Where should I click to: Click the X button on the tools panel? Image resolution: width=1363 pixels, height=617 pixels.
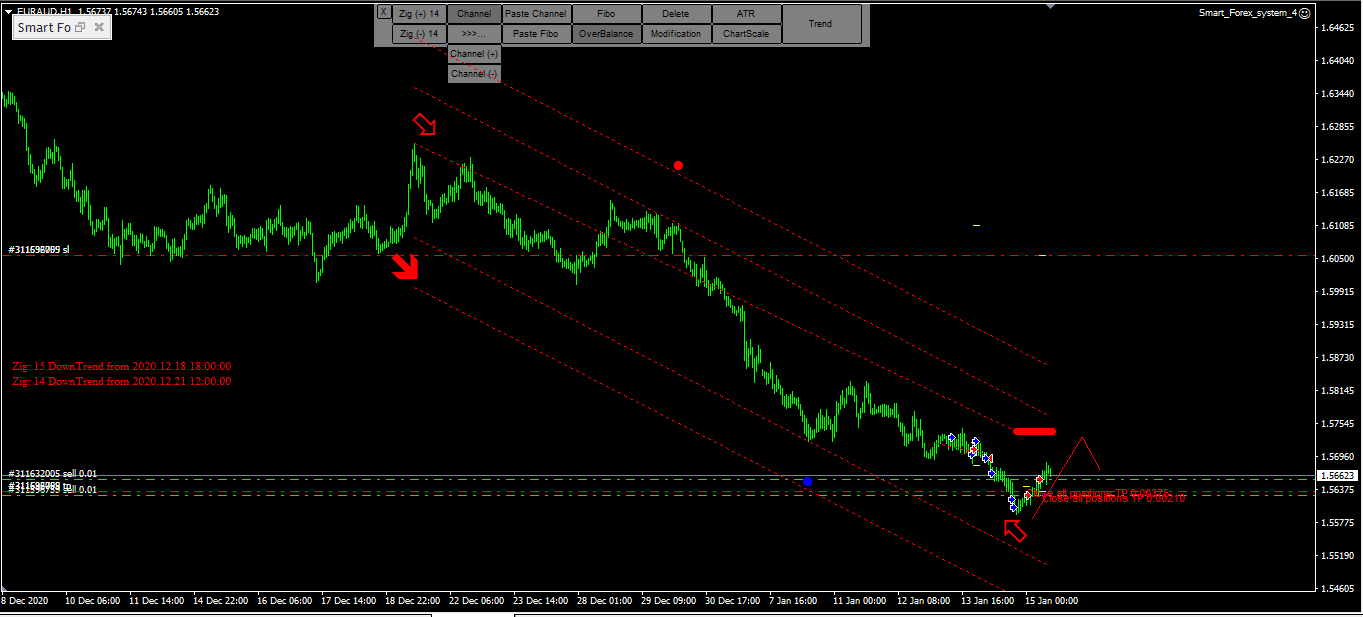pyautogui.click(x=383, y=11)
